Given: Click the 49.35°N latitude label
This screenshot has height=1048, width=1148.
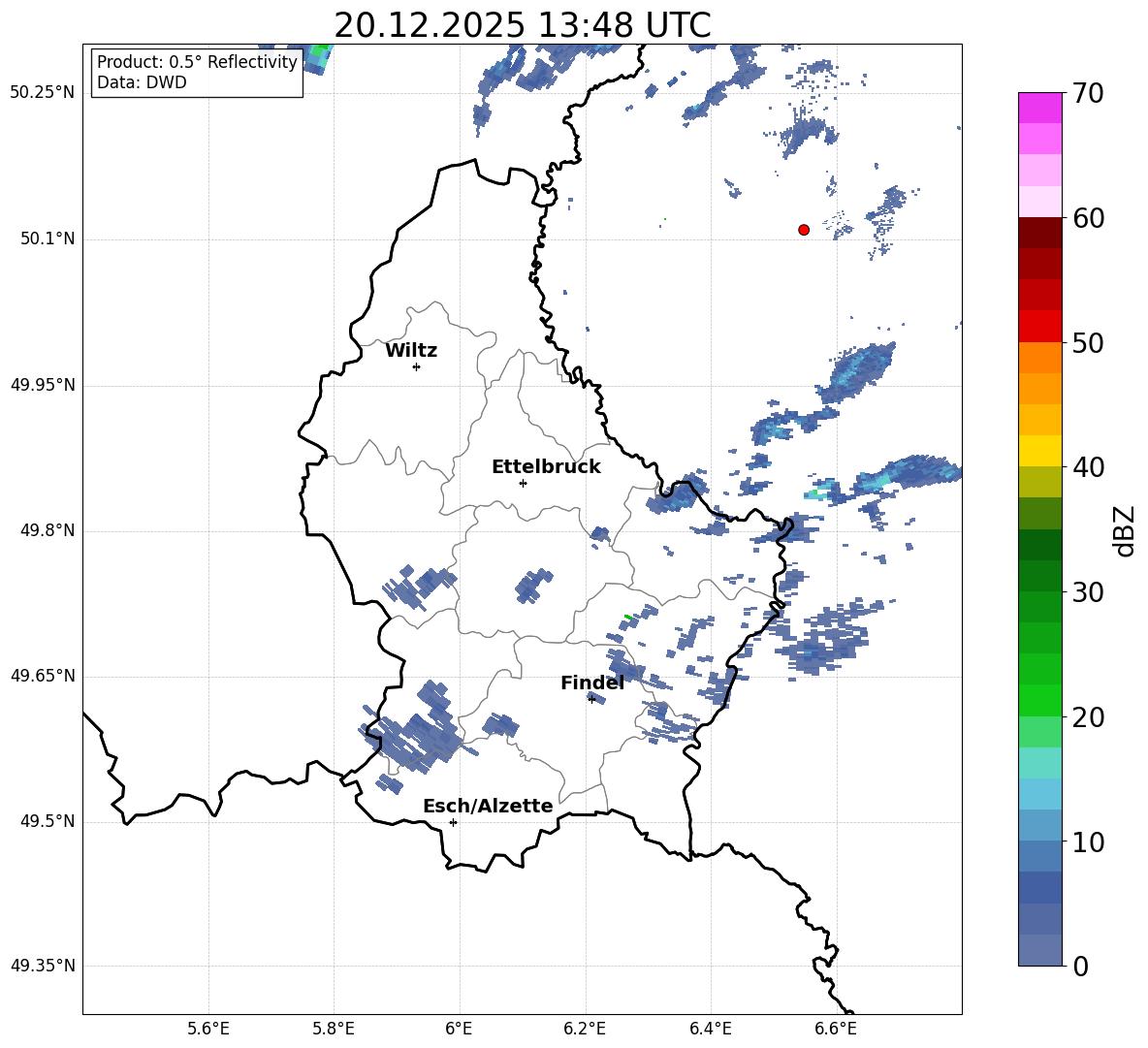Looking at the screenshot, I should [x=43, y=966].
